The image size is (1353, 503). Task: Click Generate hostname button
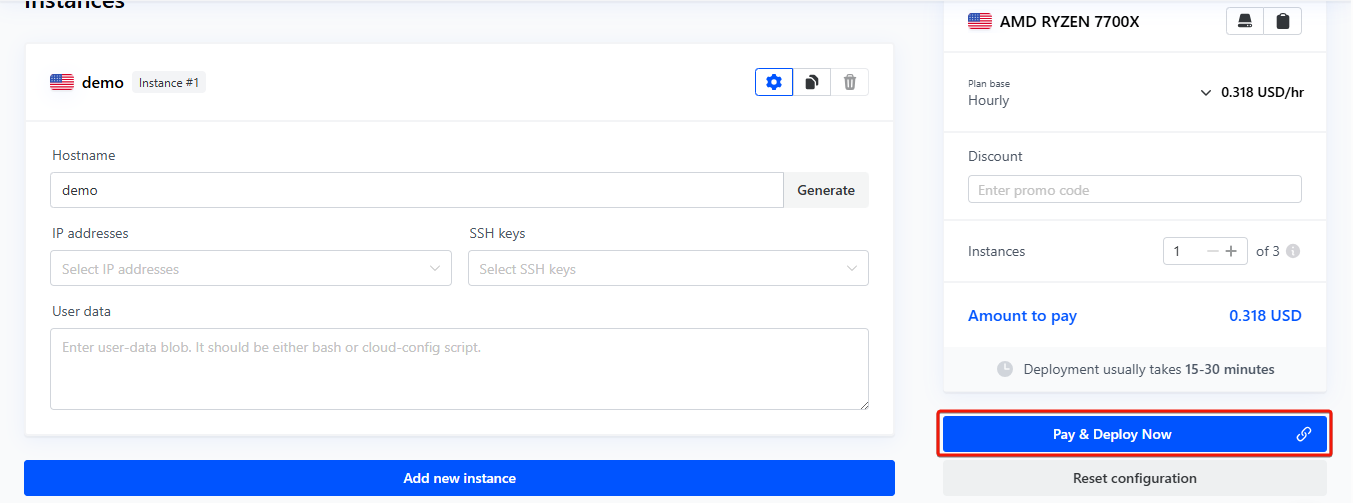pos(825,190)
